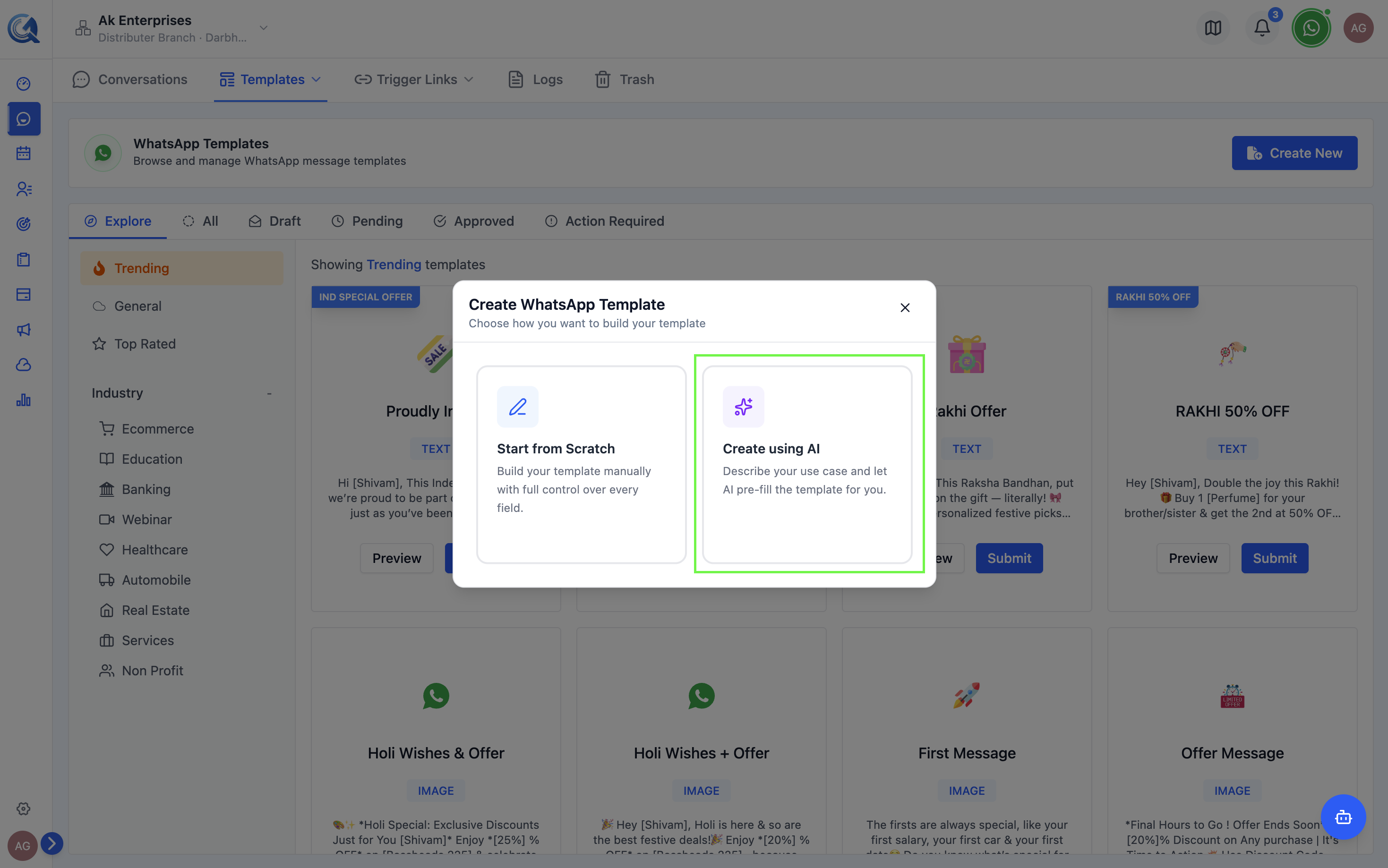Click the sparkle AI icon
1388x868 pixels.
743,407
